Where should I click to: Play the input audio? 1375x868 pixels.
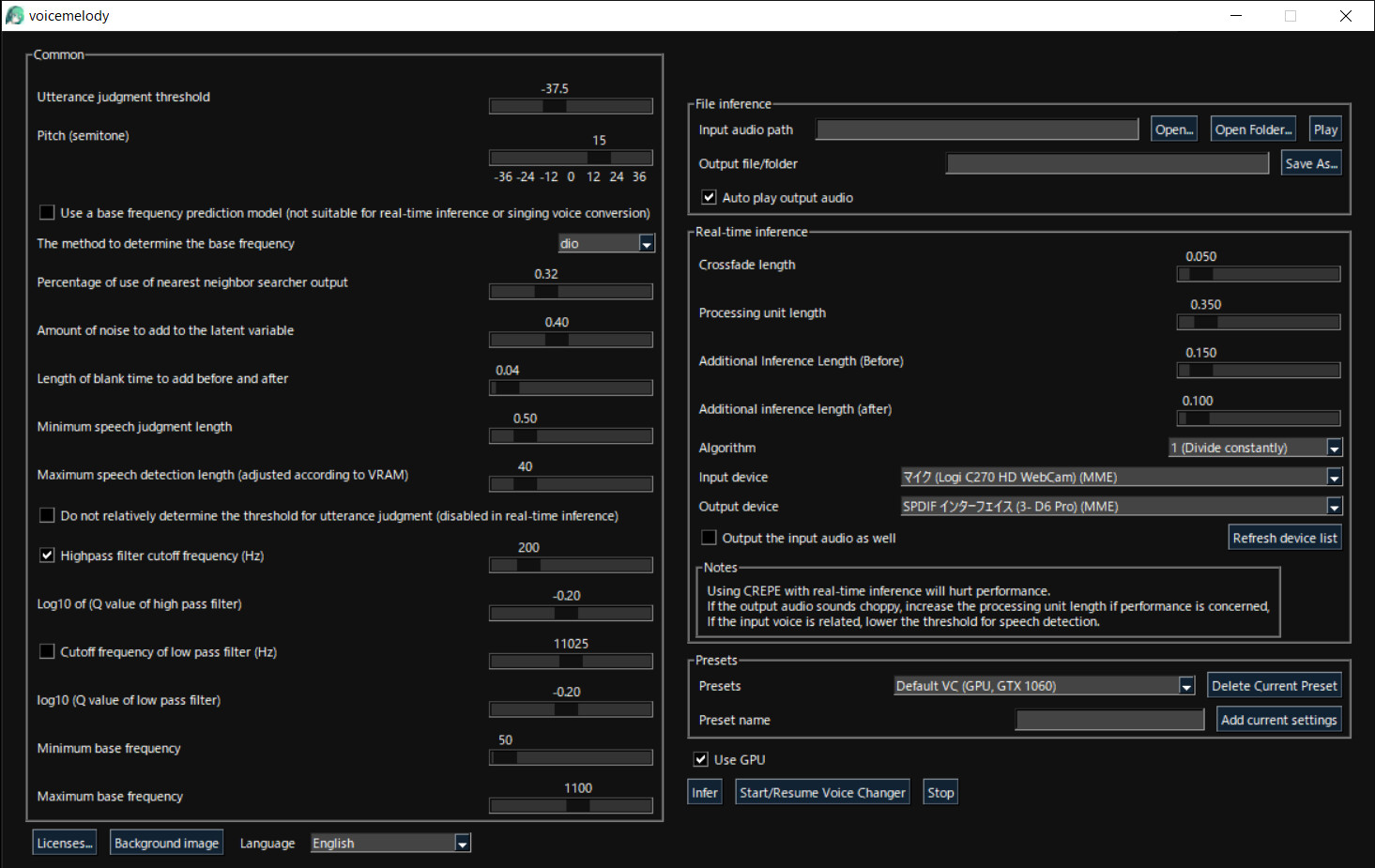click(x=1324, y=129)
